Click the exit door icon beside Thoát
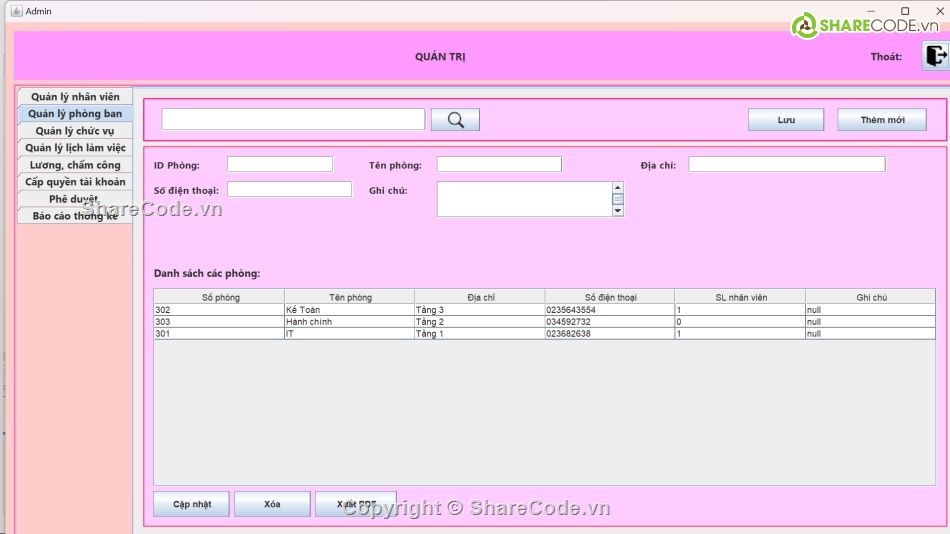Screen dimensions: 950x534 coord(935,57)
